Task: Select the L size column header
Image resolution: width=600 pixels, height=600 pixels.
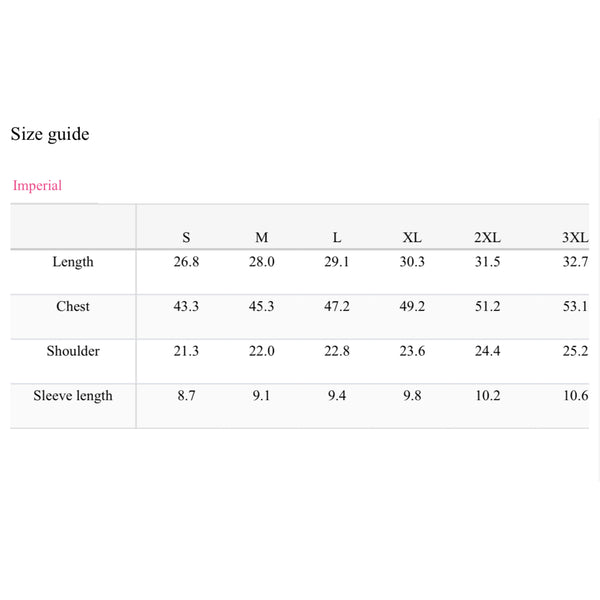Action: 337,238
